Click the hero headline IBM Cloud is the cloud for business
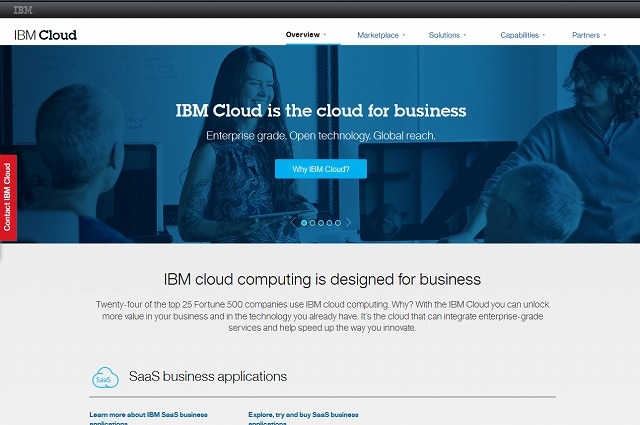Screen dimensions: 640x425 click(x=321, y=111)
